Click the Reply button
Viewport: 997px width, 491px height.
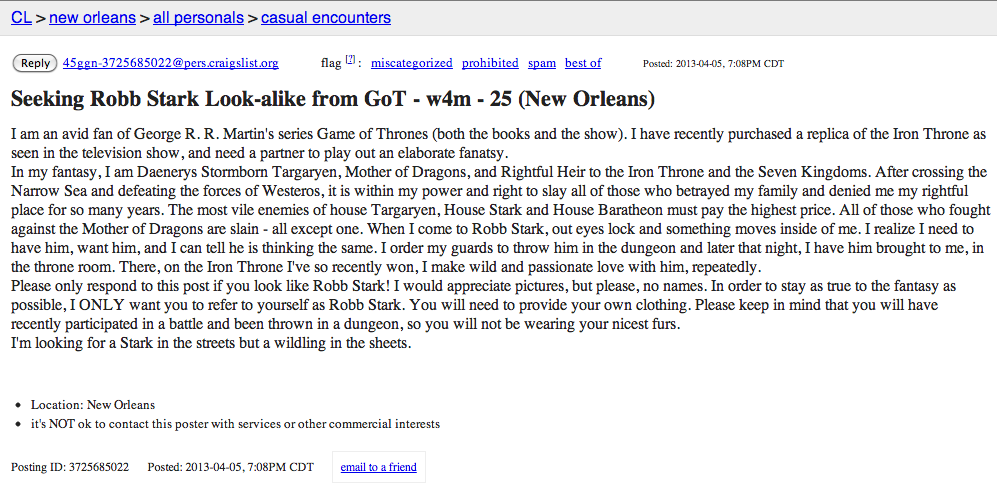[x=35, y=63]
